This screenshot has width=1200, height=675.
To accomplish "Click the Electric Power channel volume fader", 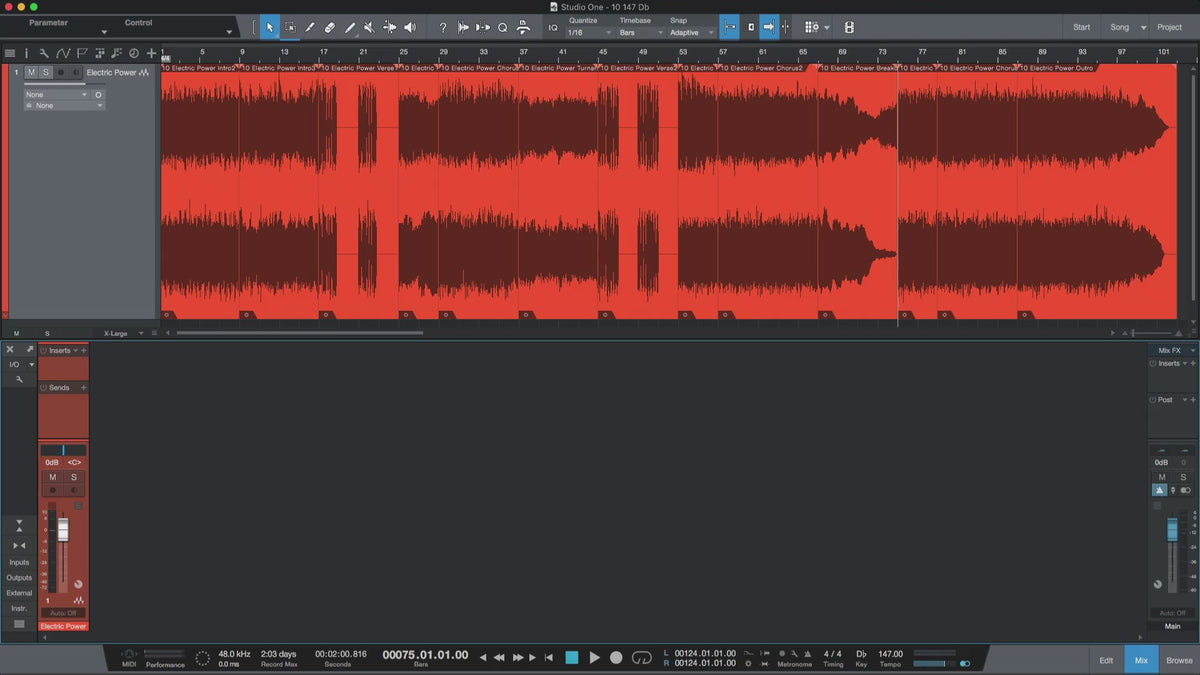I will [63, 530].
